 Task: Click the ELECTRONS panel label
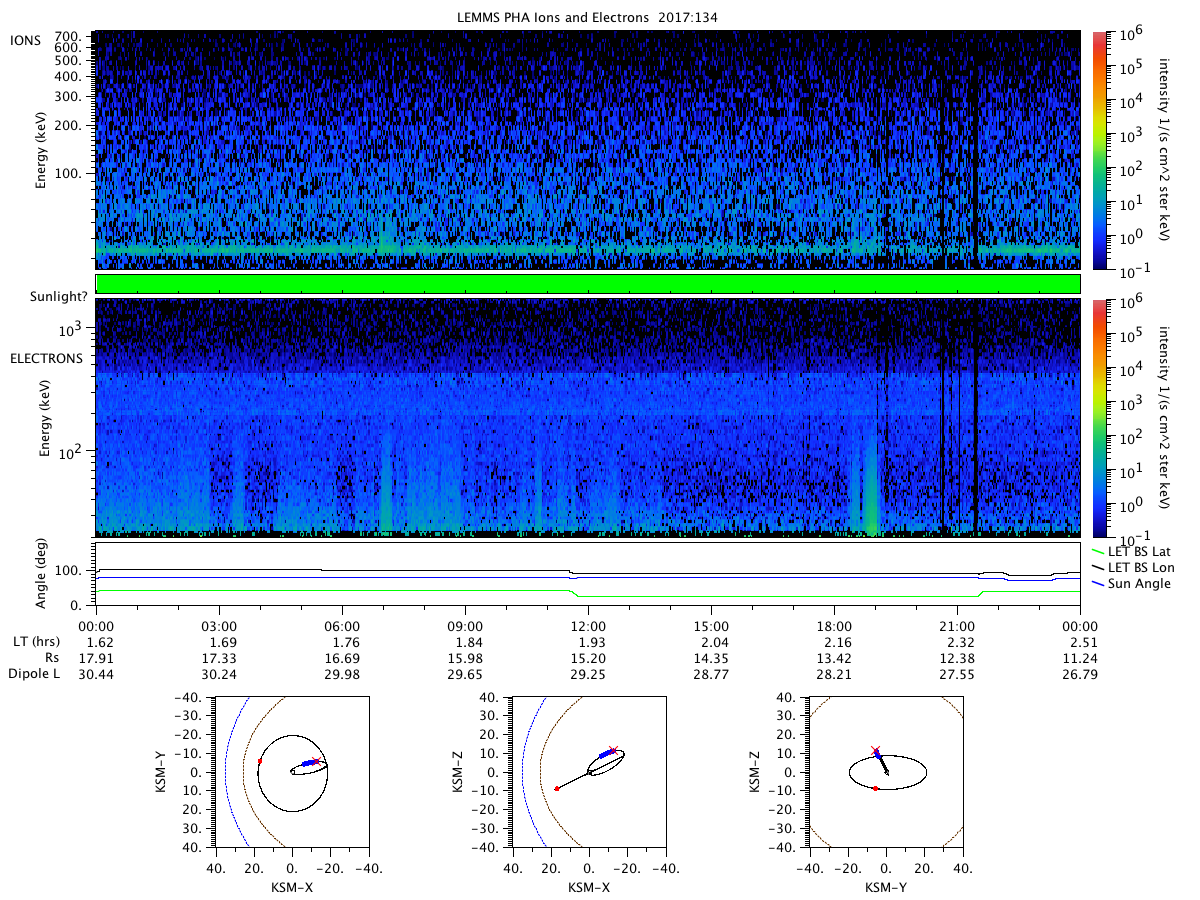[x=47, y=357]
